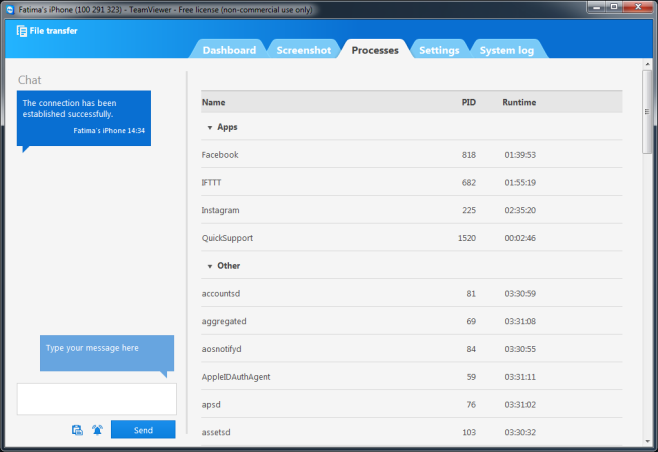
Task: Click runtime 02:35:20
Action: 520,210
